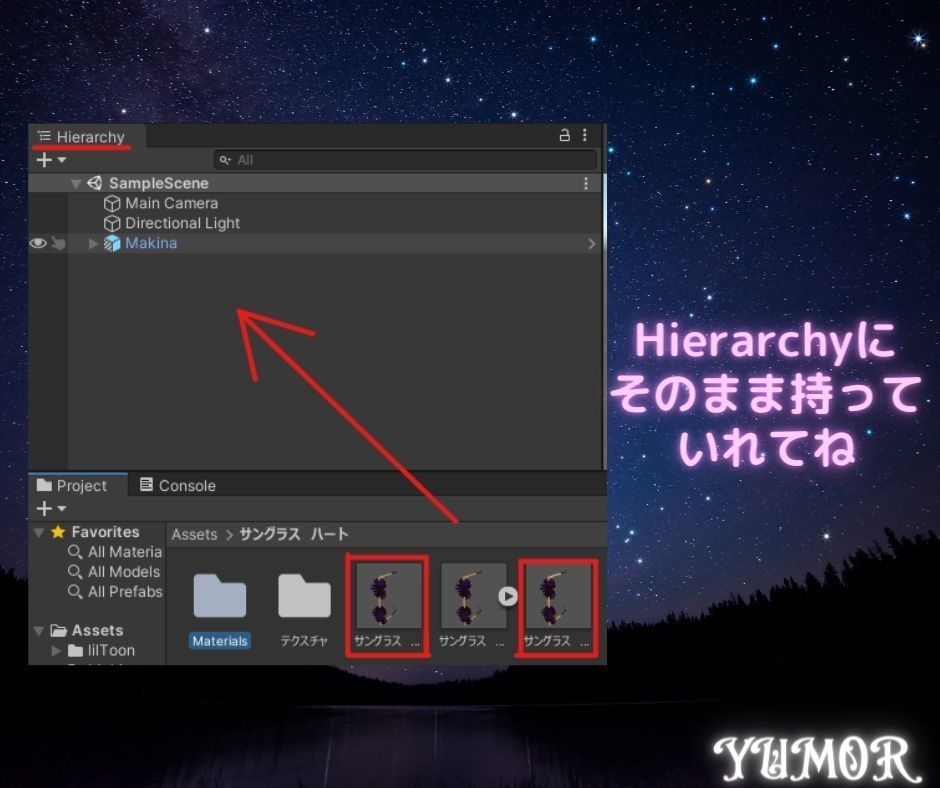
Task: Toggle visibility of the Makina object
Action: 39,243
